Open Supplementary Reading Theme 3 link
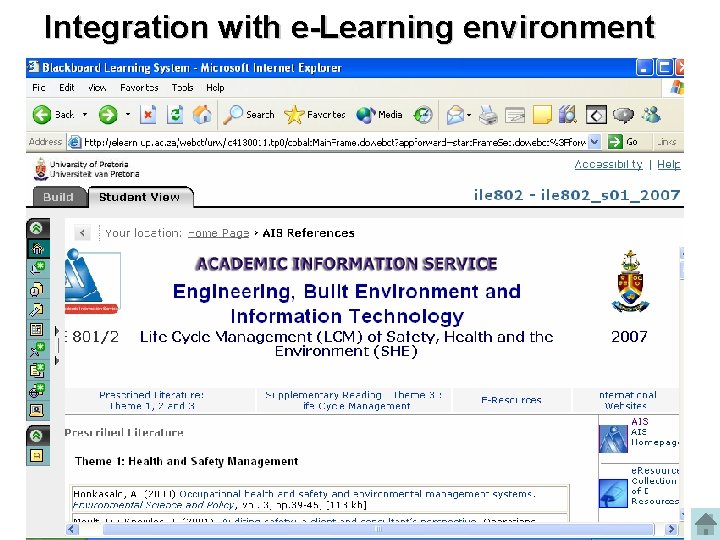 pos(354,400)
